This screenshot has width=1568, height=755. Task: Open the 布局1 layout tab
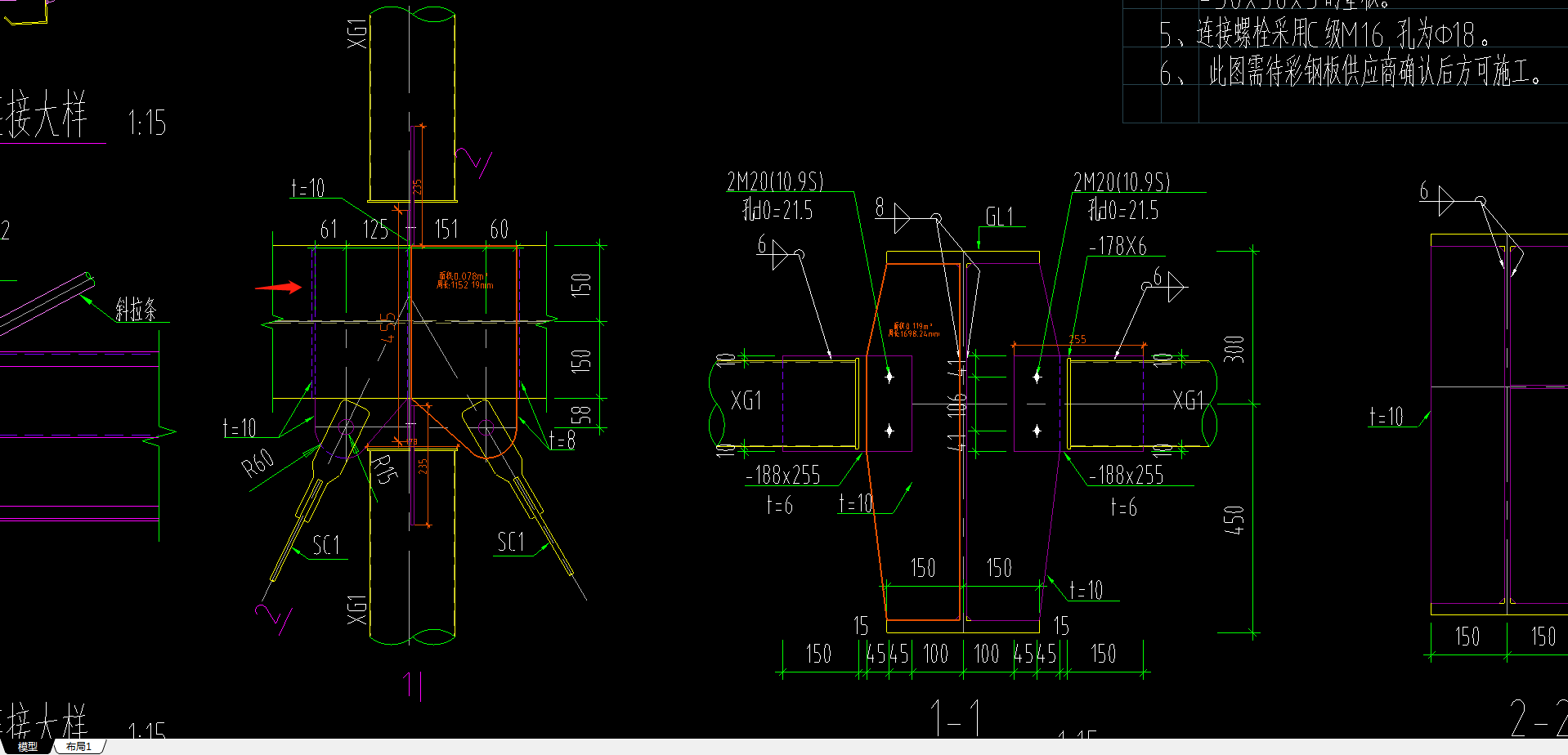pos(78,747)
